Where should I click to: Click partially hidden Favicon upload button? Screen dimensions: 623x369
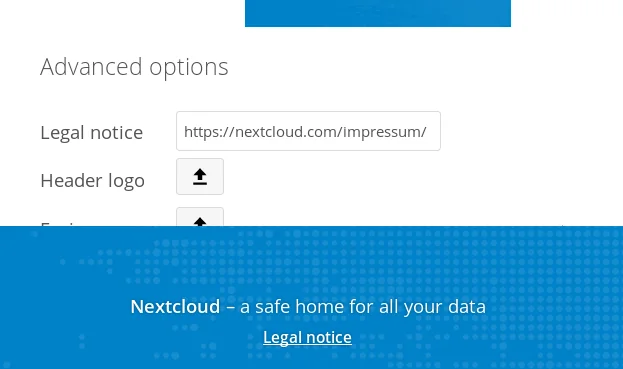200,217
